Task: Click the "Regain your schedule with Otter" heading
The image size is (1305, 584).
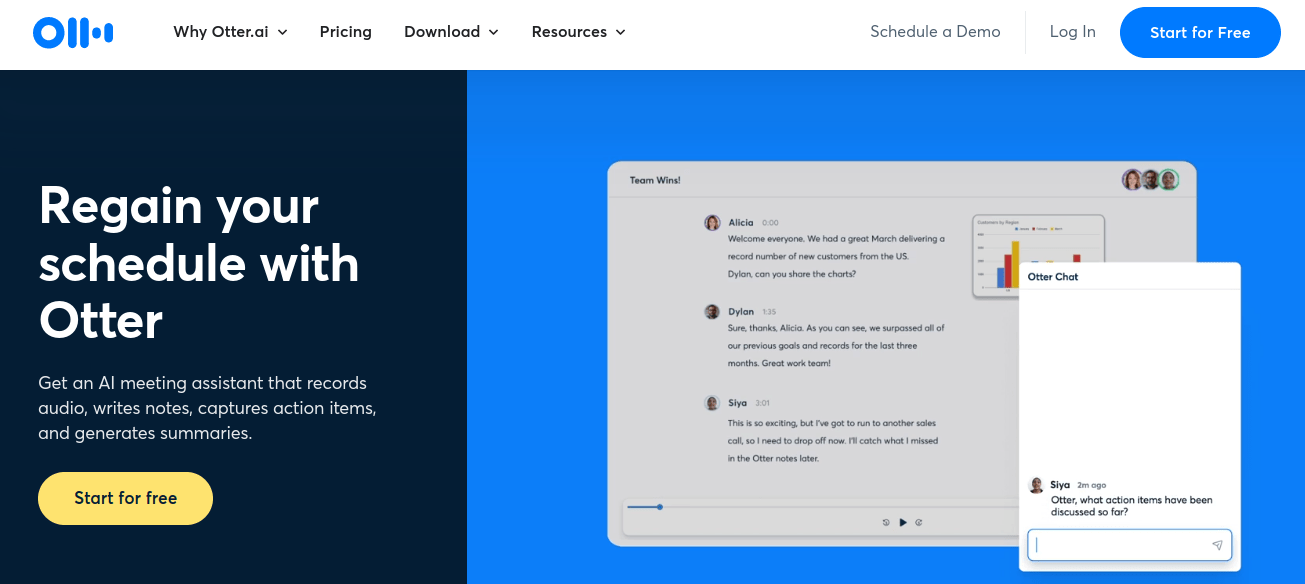Action: (199, 263)
